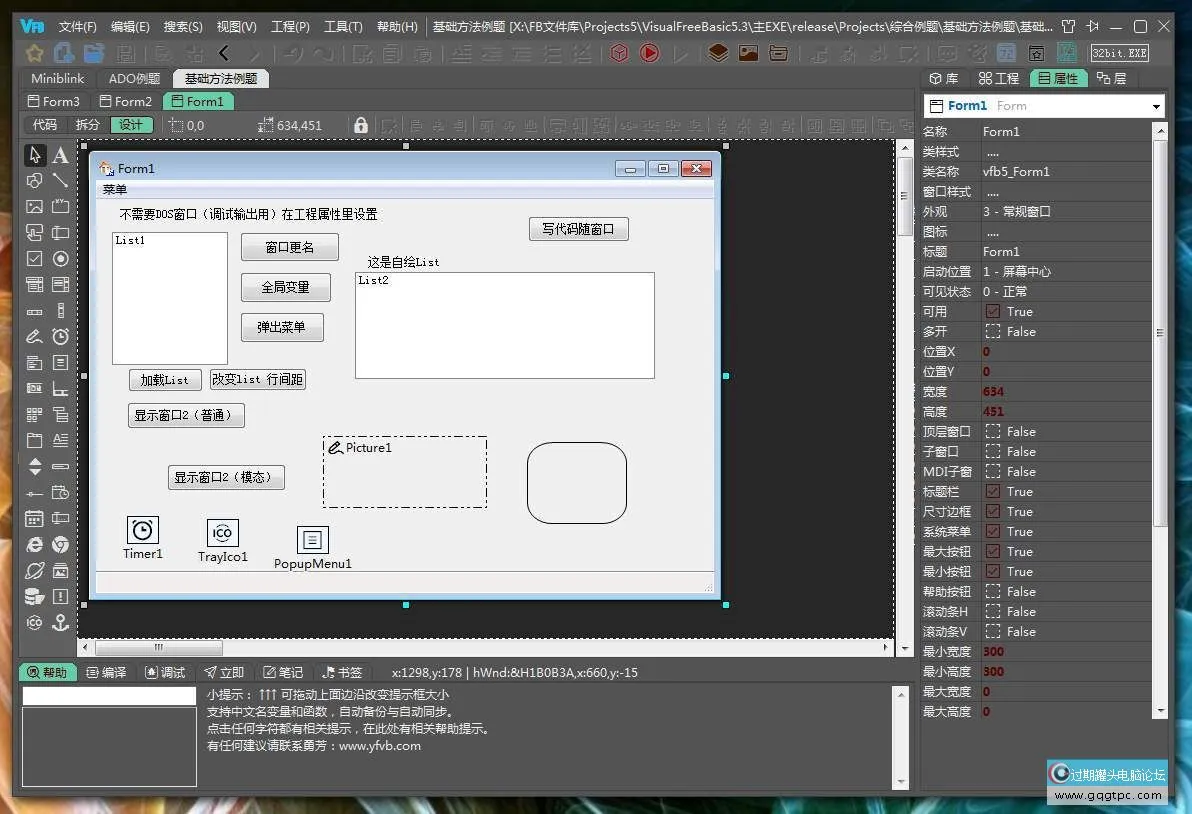This screenshot has height=814, width=1192.
Task: Select the IE browser control in the toolbox
Action: (33, 544)
